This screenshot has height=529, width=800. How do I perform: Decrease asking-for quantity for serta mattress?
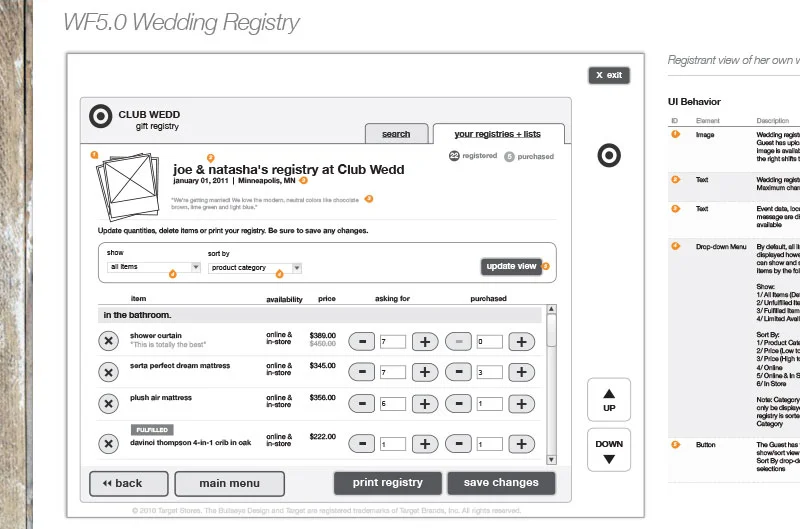pyautogui.click(x=362, y=372)
